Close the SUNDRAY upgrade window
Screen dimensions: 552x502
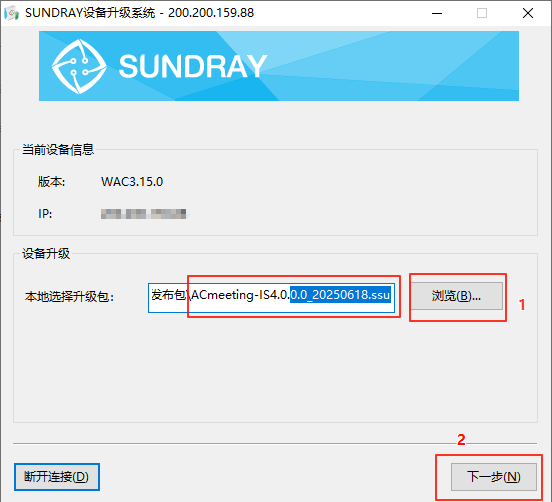528,13
